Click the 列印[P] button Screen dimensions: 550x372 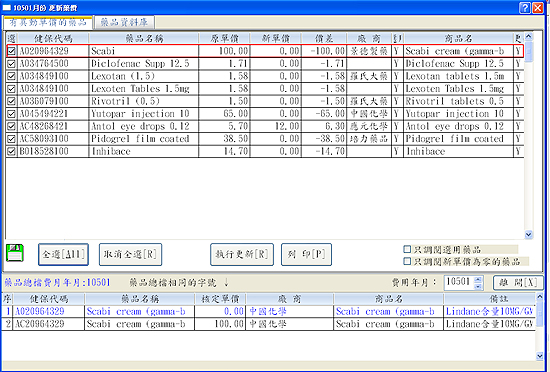pyautogui.click(x=307, y=254)
